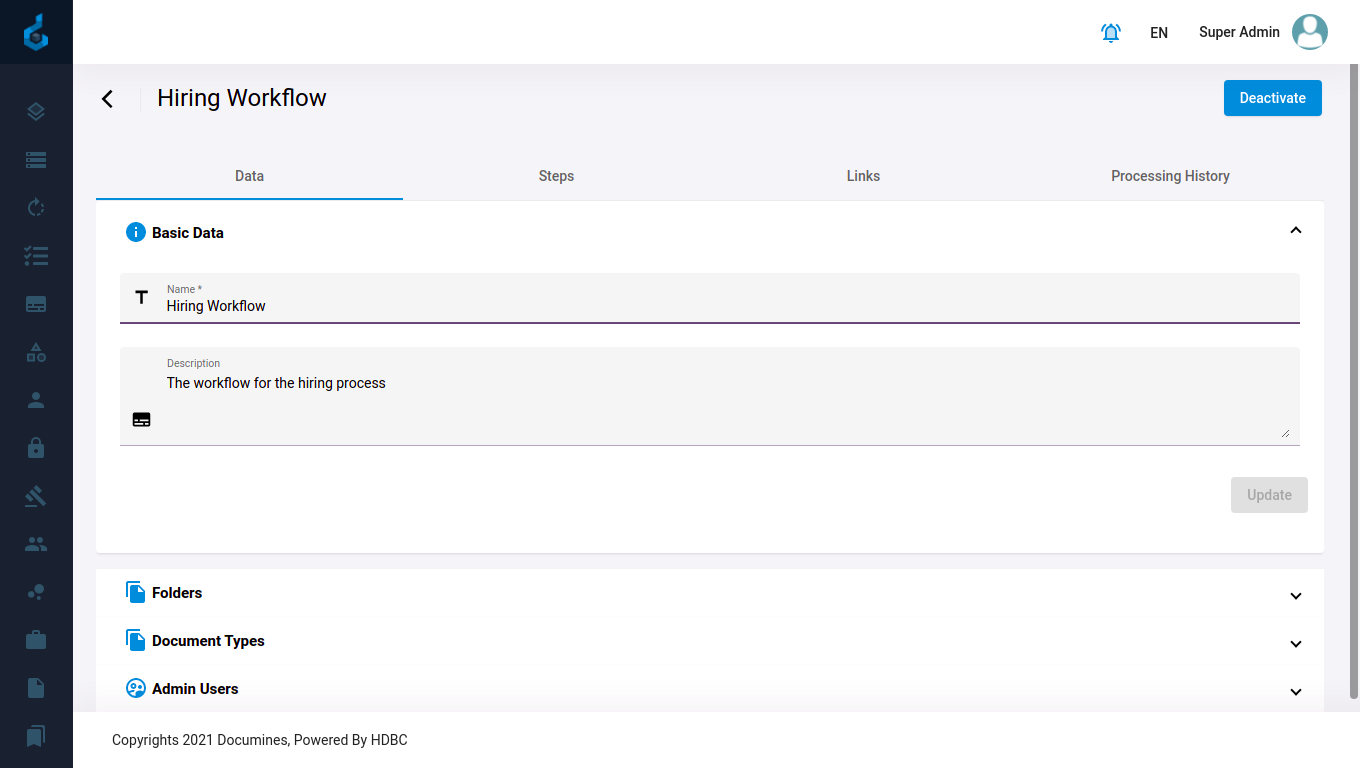Open the gavel icon in sidebar
The width and height of the screenshot is (1360, 768).
(x=36, y=496)
